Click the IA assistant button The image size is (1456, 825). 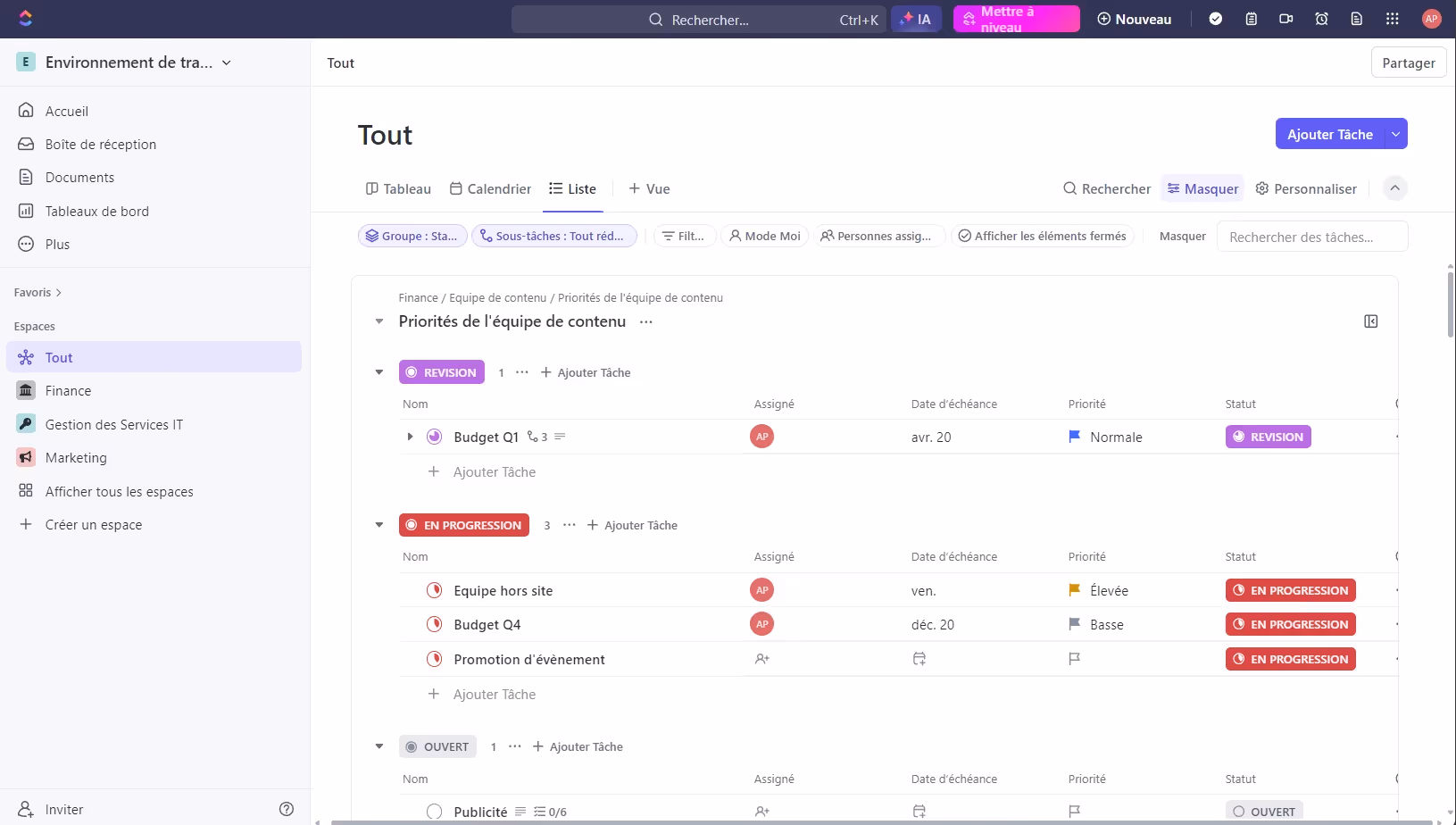[x=916, y=19]
